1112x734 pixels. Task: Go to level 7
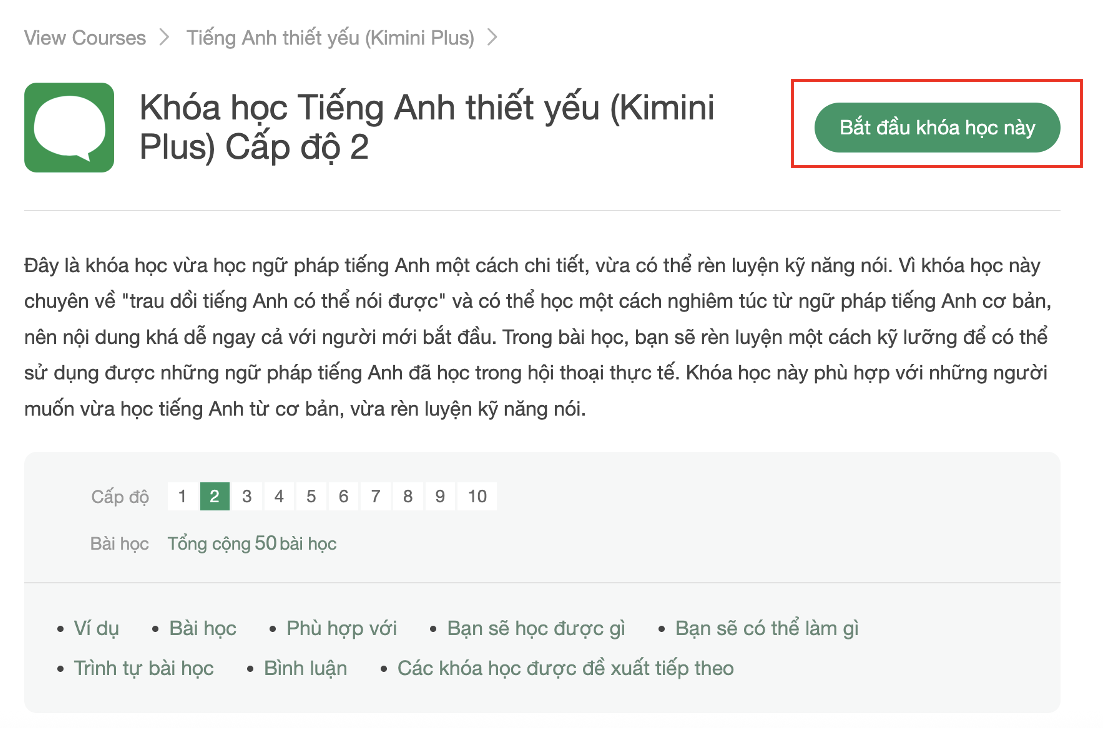tap(375, 496)
